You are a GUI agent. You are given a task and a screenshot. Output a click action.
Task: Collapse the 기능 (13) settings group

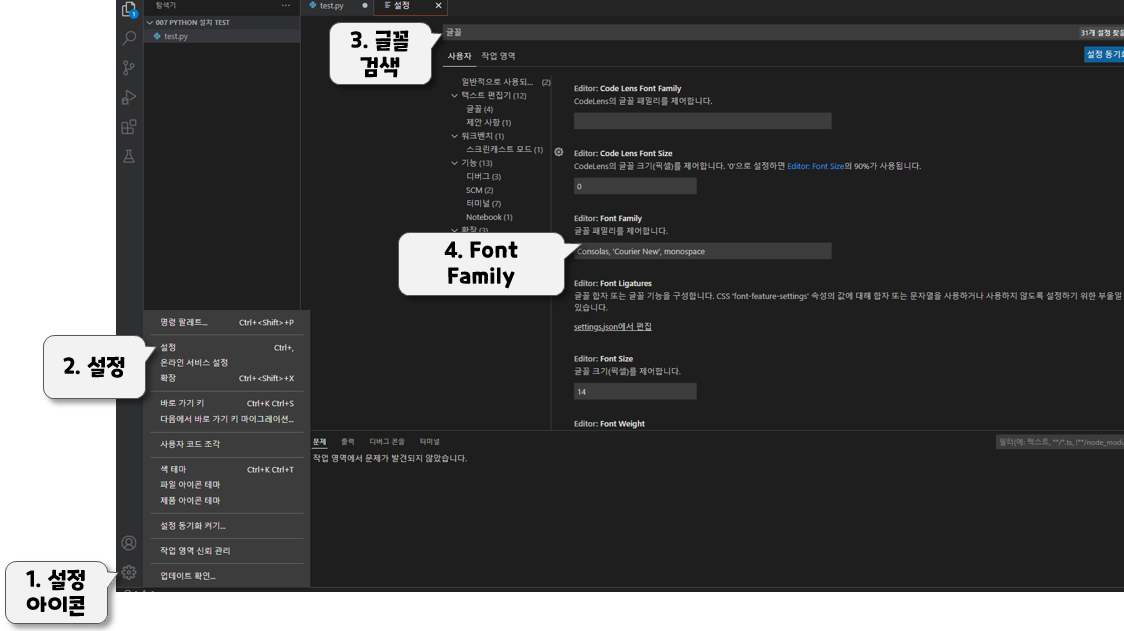tap(454, 163)
